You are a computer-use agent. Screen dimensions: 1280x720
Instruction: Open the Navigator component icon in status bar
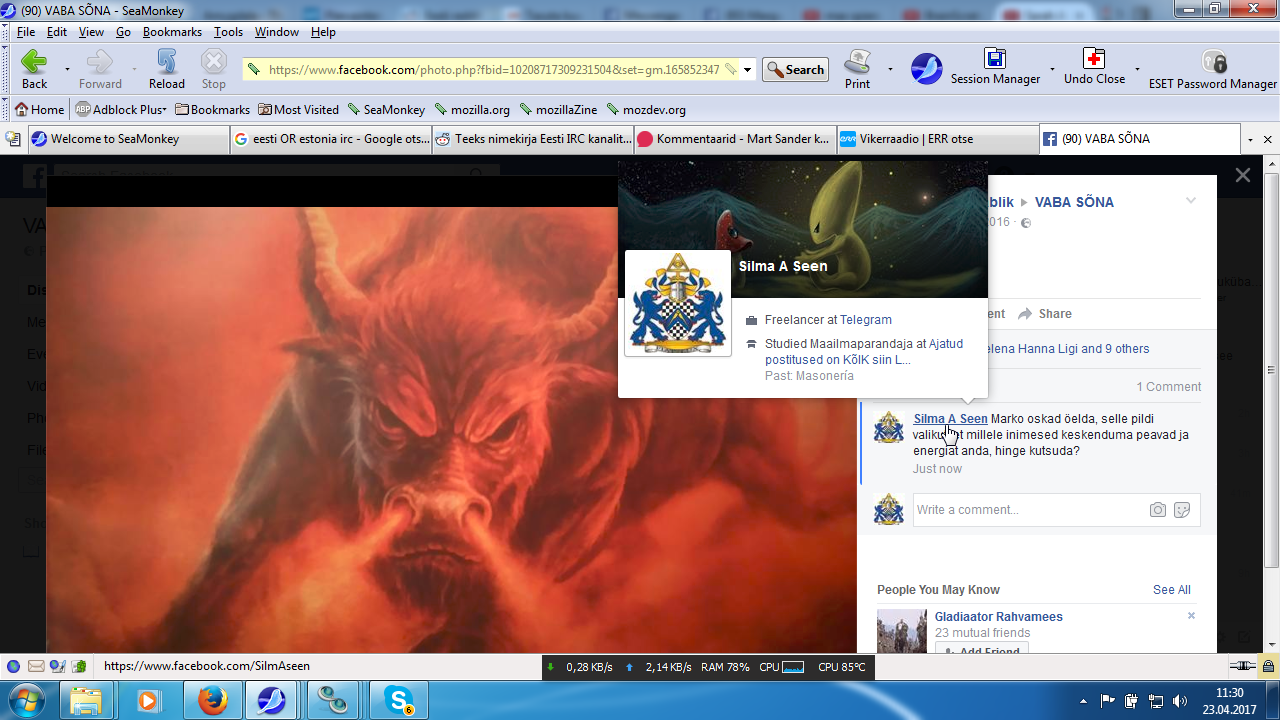pyautogui.click(x=14, y=666)
